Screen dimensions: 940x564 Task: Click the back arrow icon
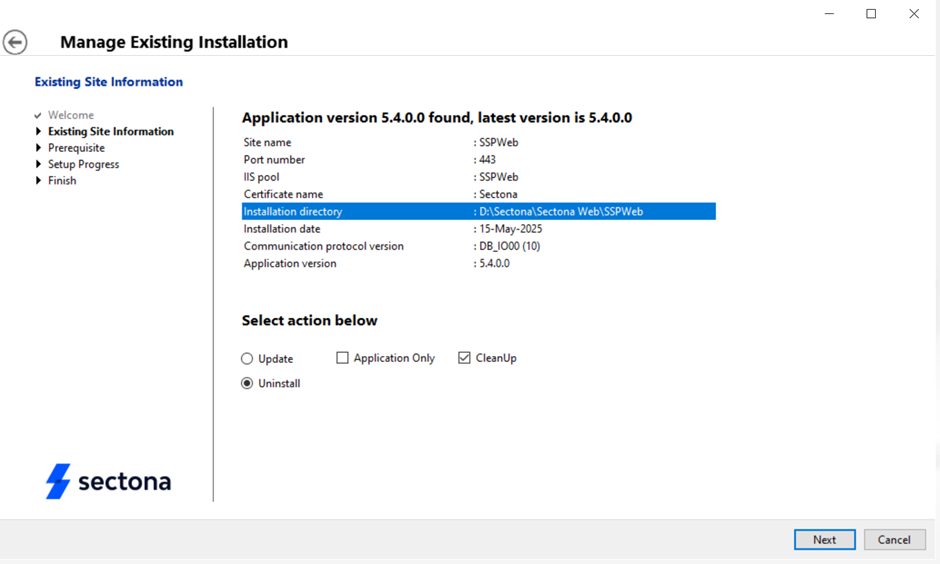coord(15,42)
